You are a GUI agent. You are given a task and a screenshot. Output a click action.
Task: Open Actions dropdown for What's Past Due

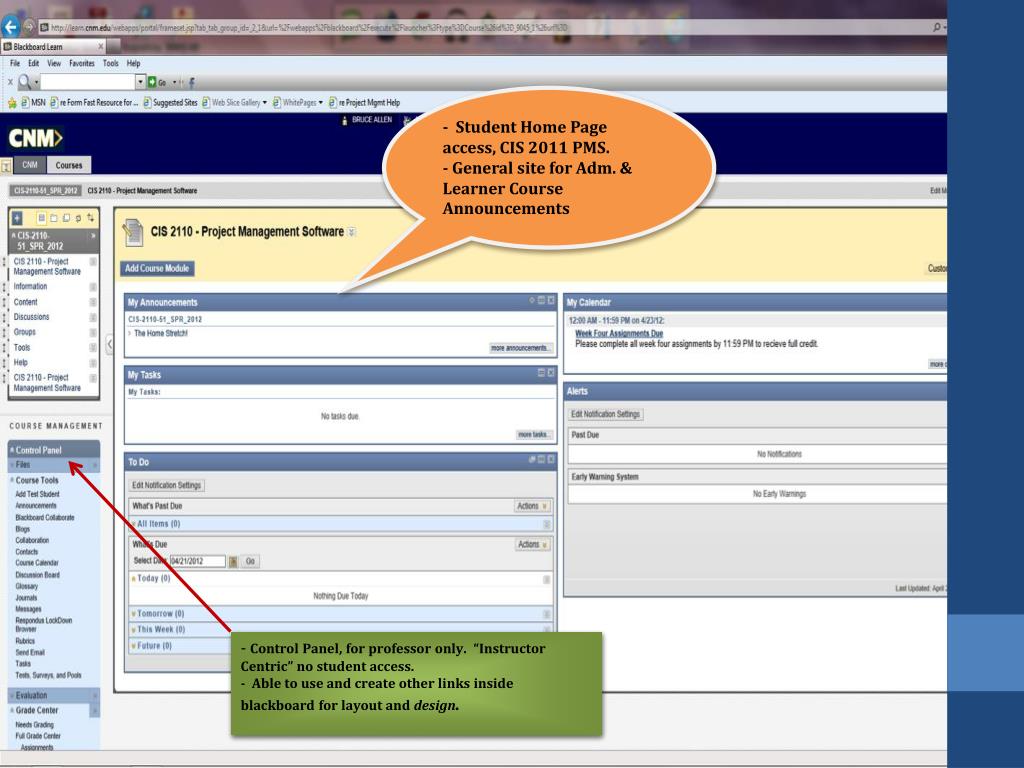pos(532,506)
